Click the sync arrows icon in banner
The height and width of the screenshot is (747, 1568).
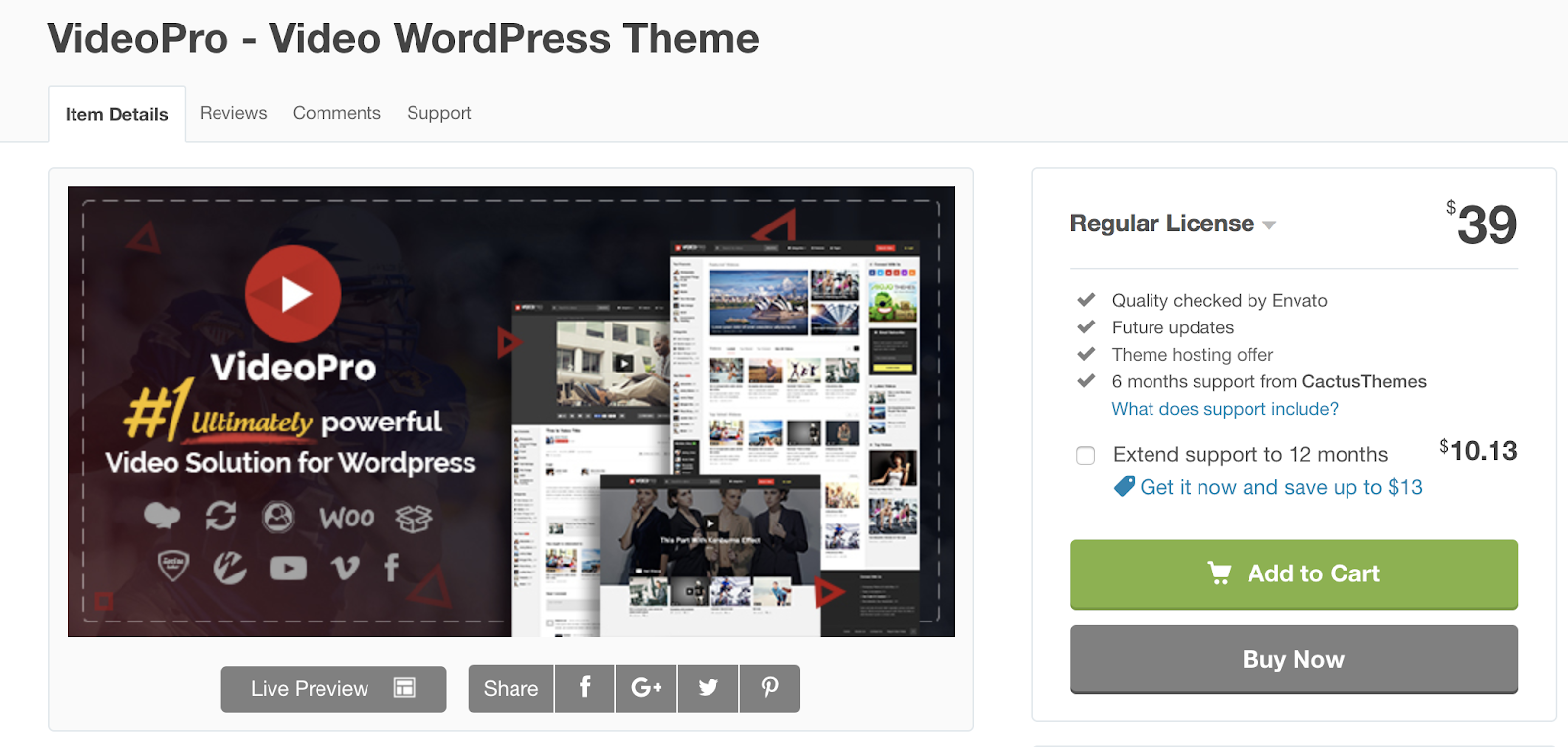click(220, 516)
